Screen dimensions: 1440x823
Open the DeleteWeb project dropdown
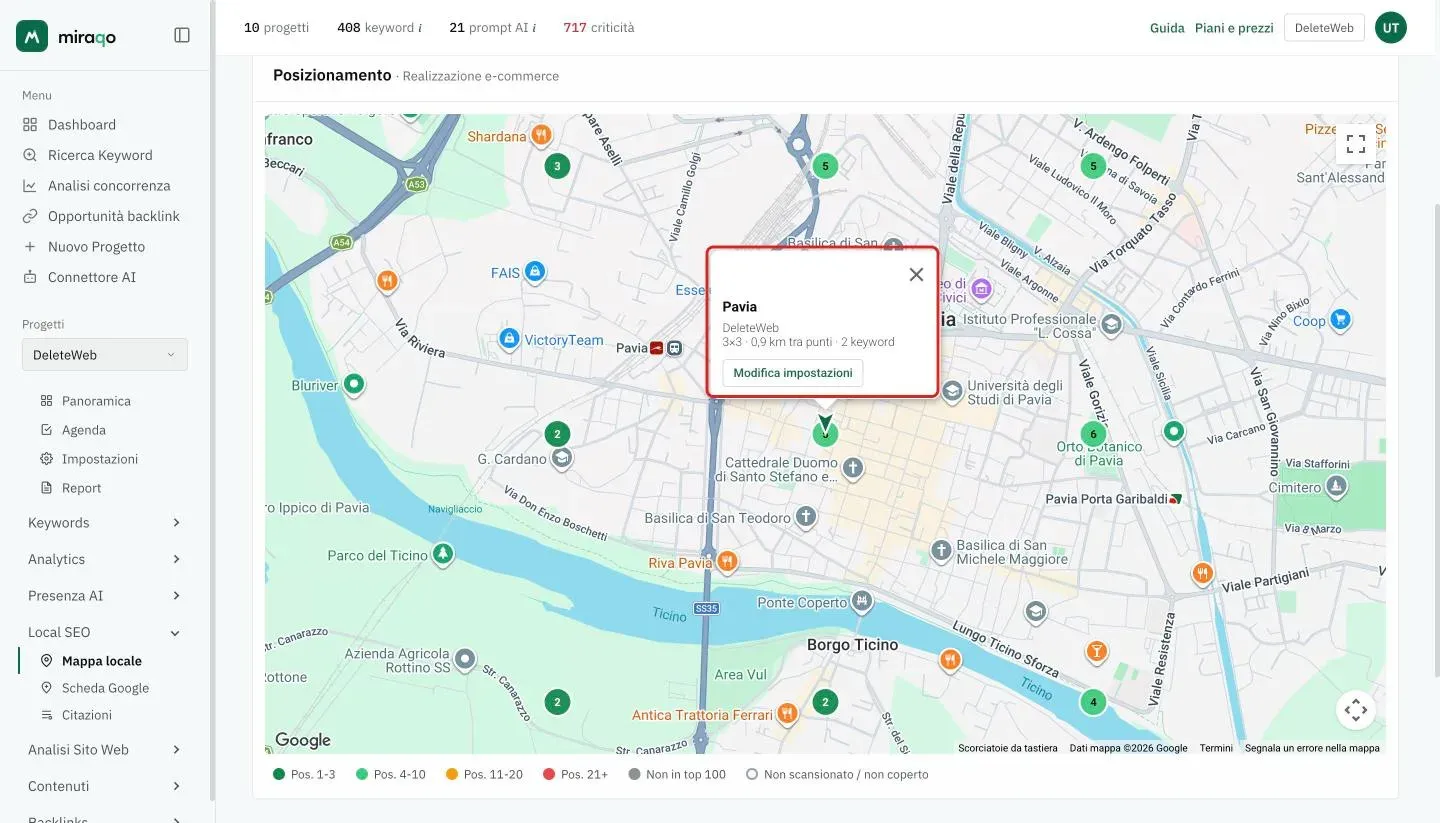[x=105, y=355]
